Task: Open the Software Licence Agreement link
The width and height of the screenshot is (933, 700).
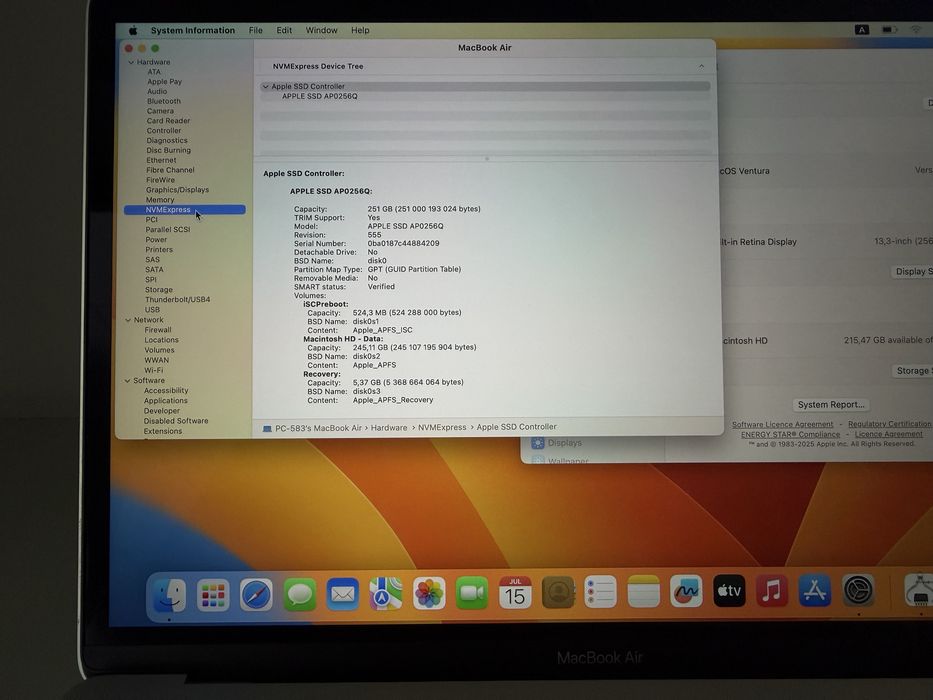Action: [x=782, y=424]
